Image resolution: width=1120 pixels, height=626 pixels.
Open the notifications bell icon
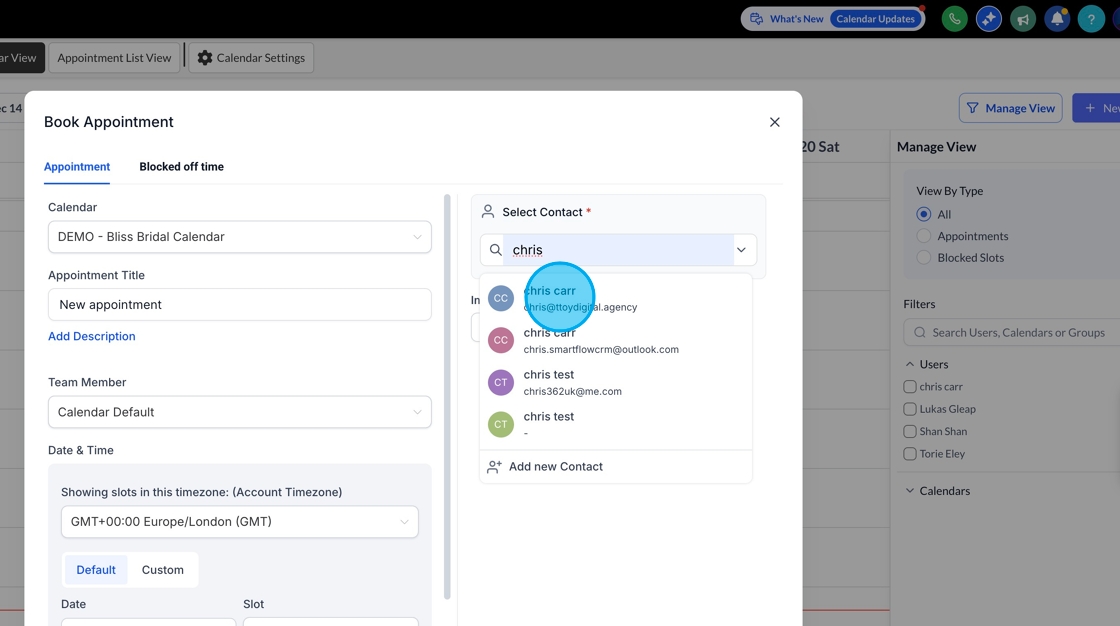1057,19
